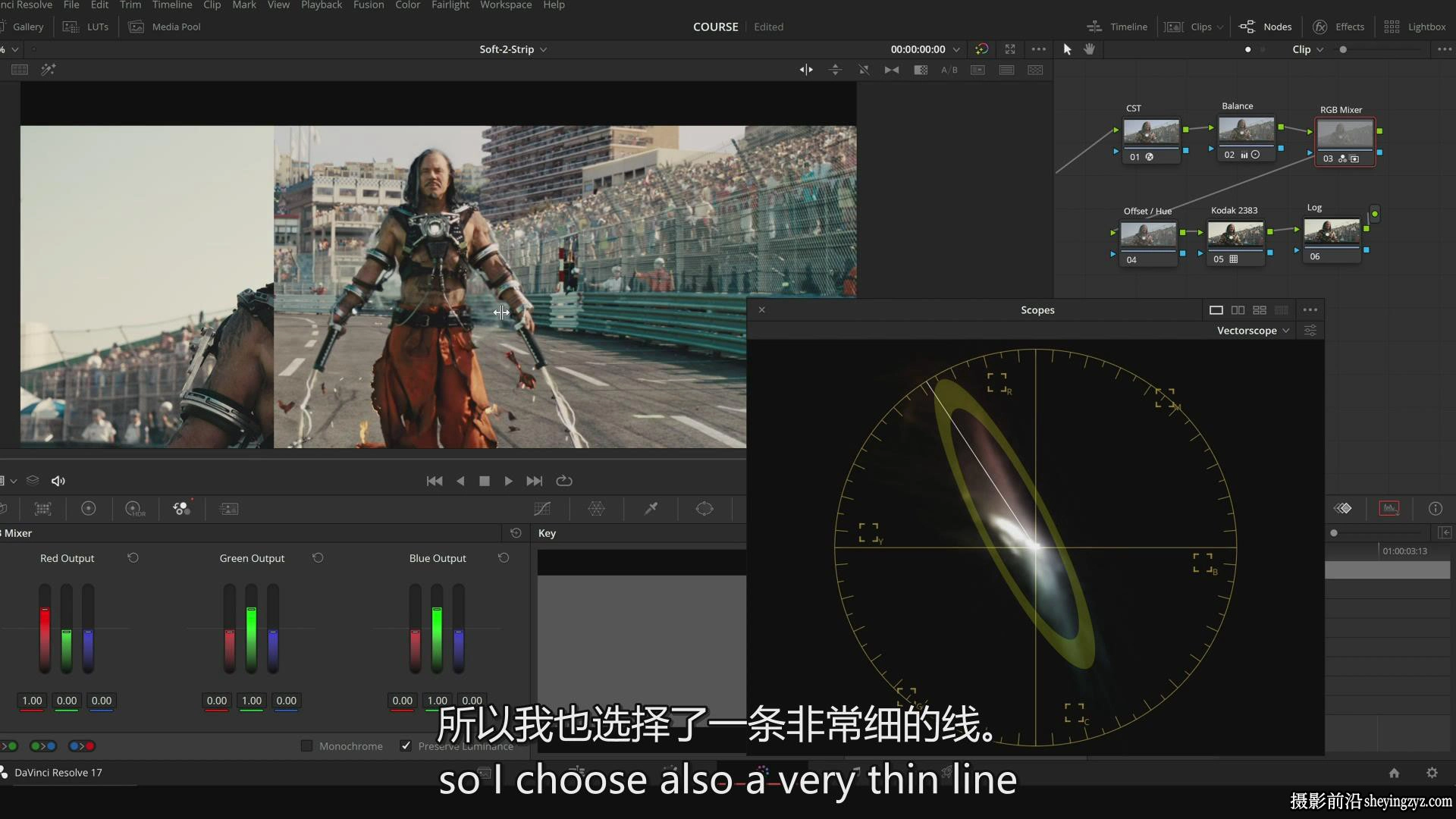Open the Color Wheels palette icon

(x=88, y=509)
